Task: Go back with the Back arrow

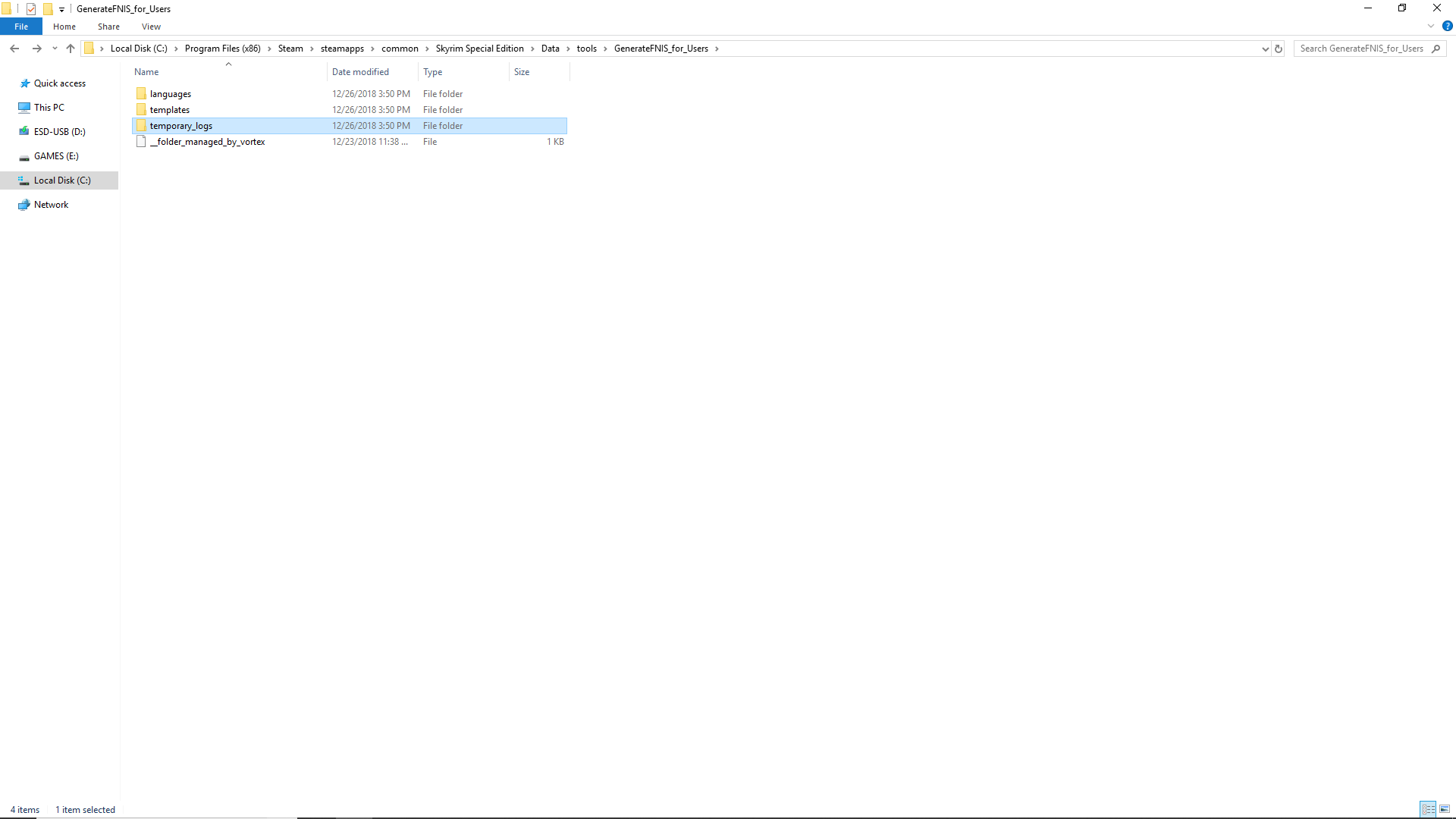Action: (14, 49)
